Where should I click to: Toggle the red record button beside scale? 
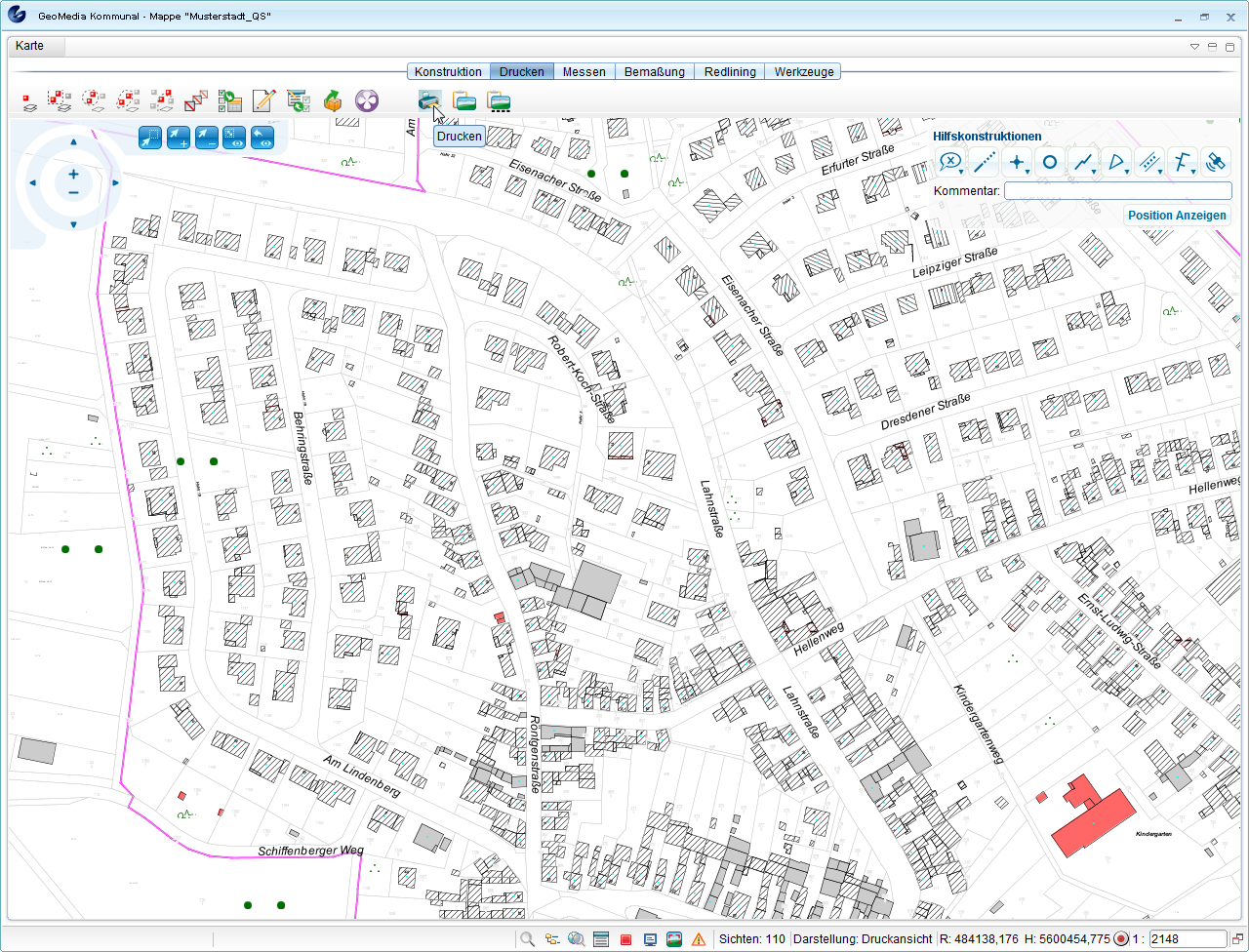(1121, 939)
